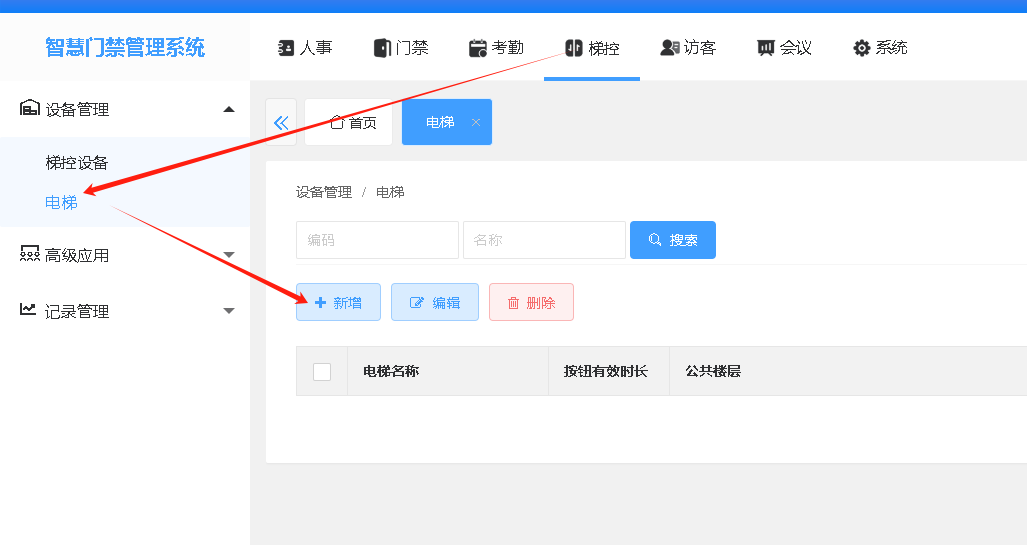Open the 访客 visitor module

click(x=688, y=48)
